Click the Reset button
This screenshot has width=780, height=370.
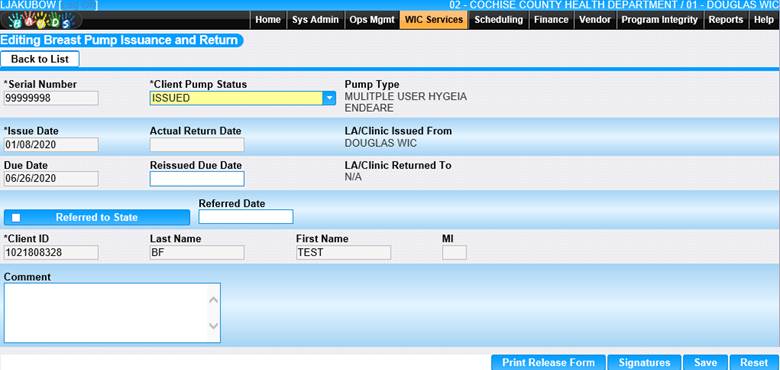coord(754,363)
